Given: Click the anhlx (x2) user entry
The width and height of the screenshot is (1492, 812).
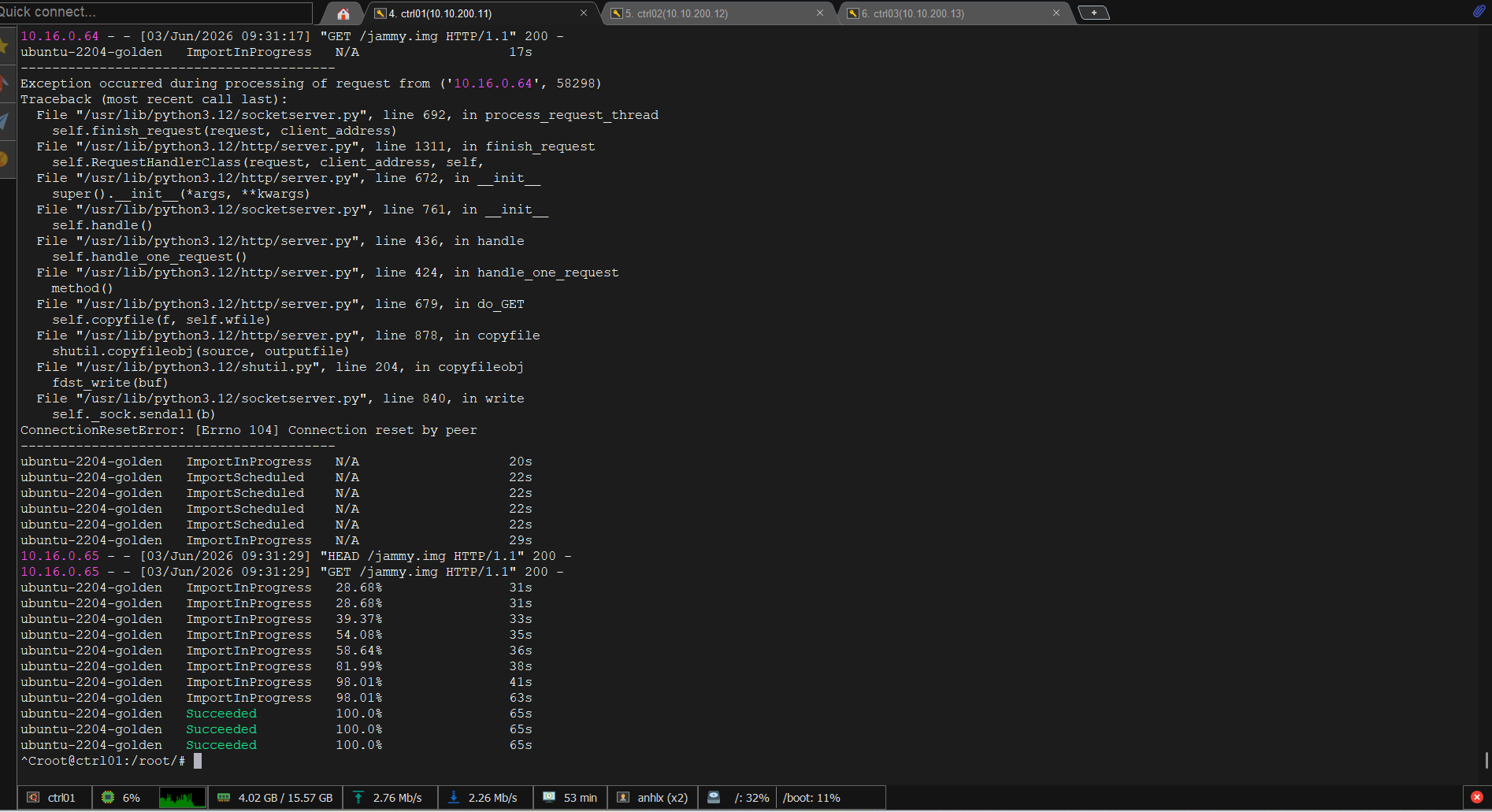Looking at the screenshot, I should 662,798.
